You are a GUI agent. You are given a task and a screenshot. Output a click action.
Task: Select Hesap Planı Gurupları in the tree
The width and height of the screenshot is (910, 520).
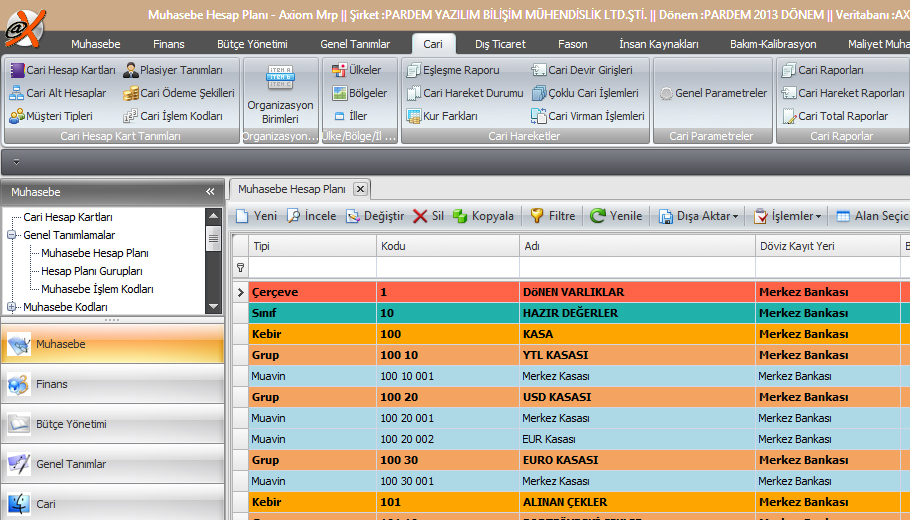[x=92, y=271]
